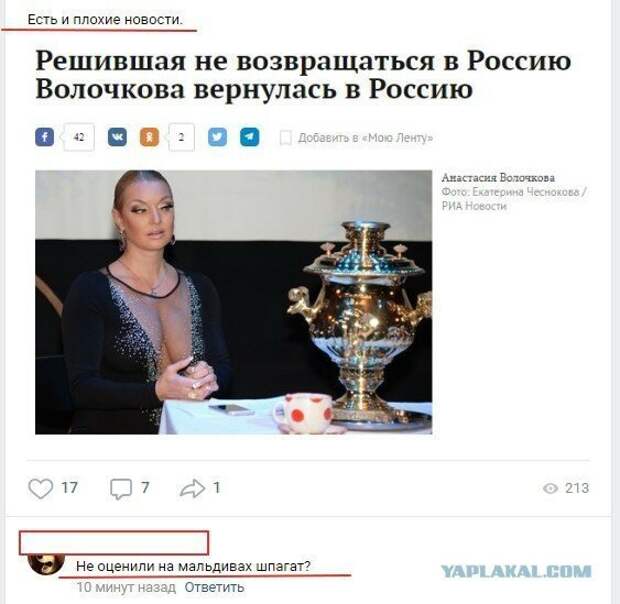Toggle the «Мою Ленту» checkbox

(285, 138)
